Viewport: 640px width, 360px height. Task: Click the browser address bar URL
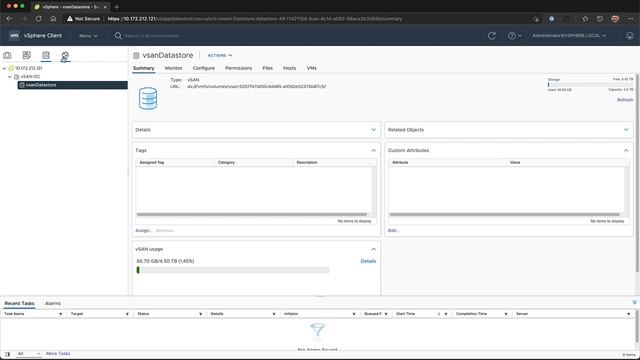point(255,19)
